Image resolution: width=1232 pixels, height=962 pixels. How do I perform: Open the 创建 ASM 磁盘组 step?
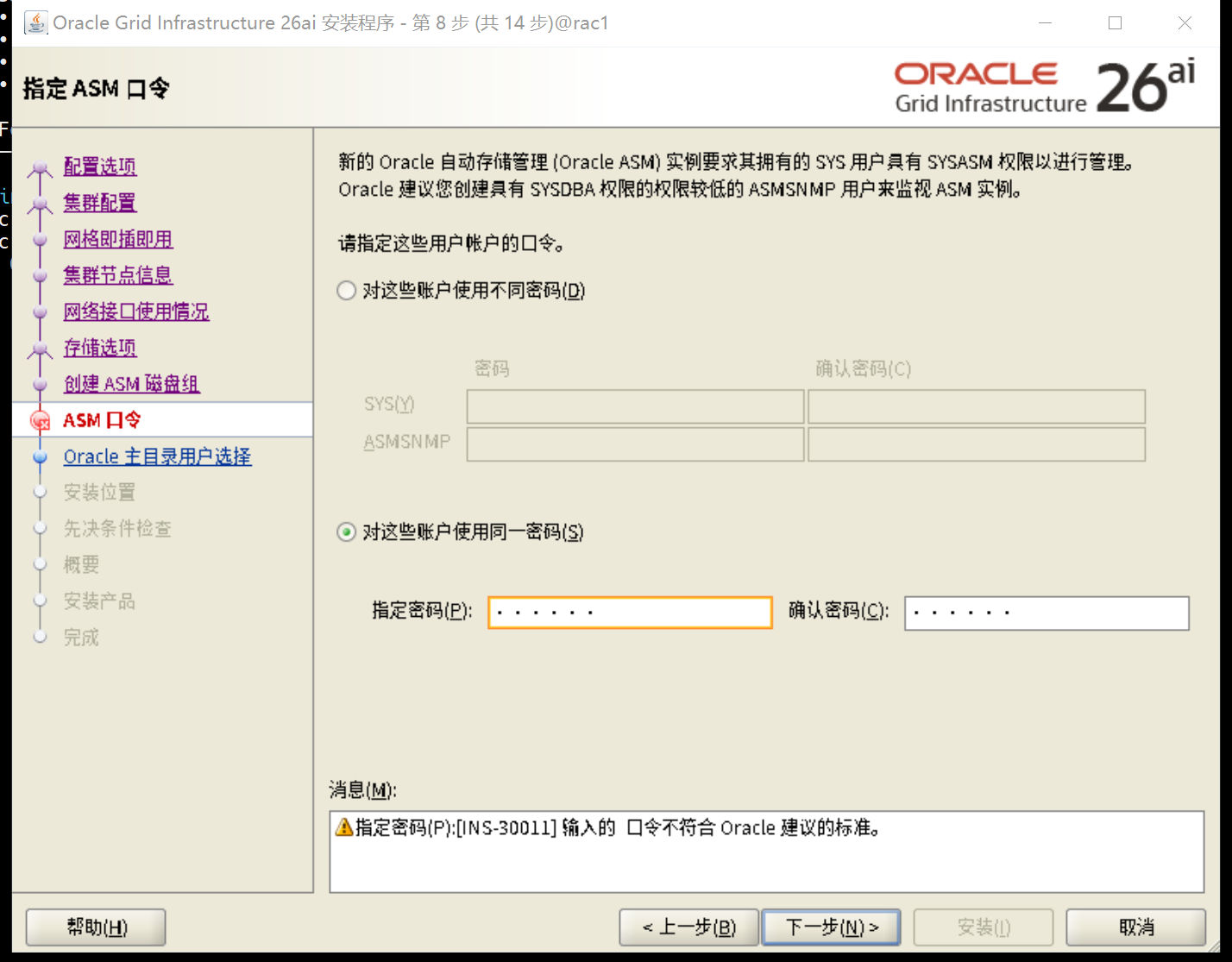(132, 384)
